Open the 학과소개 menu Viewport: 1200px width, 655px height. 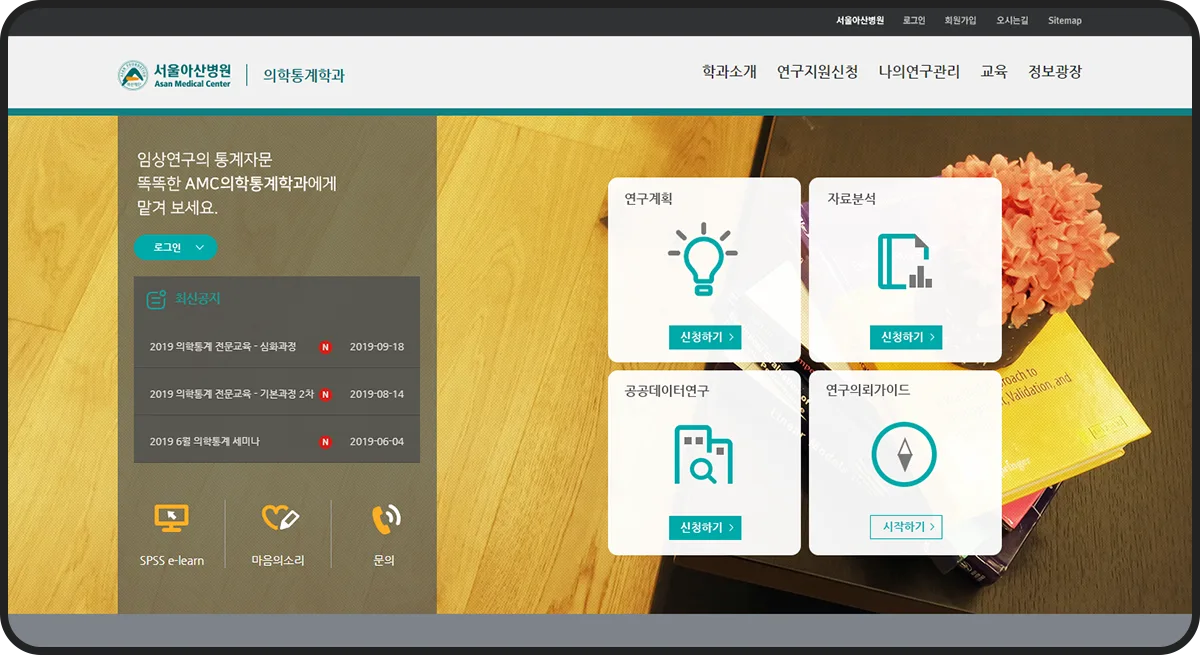[x=728, y=71]
